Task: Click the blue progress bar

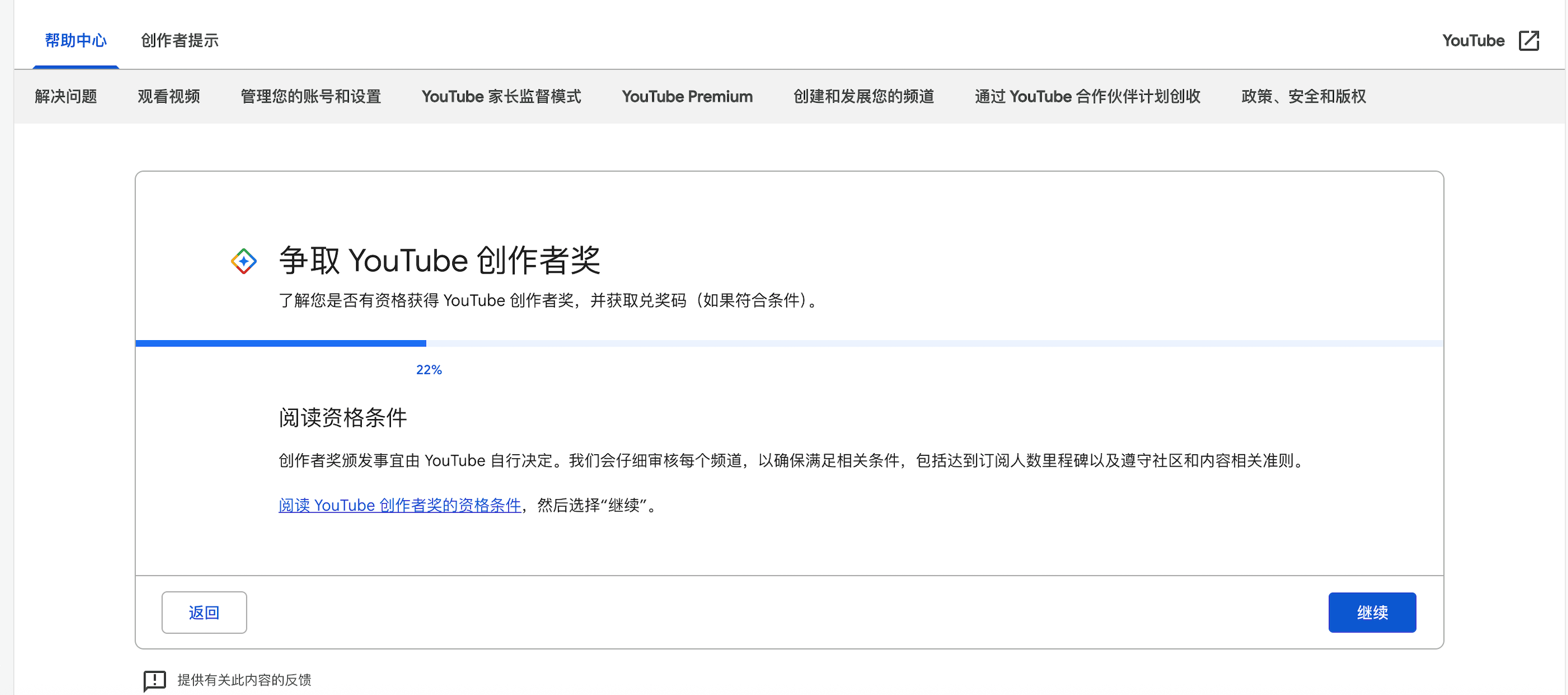Action: [x=281, y=343]
